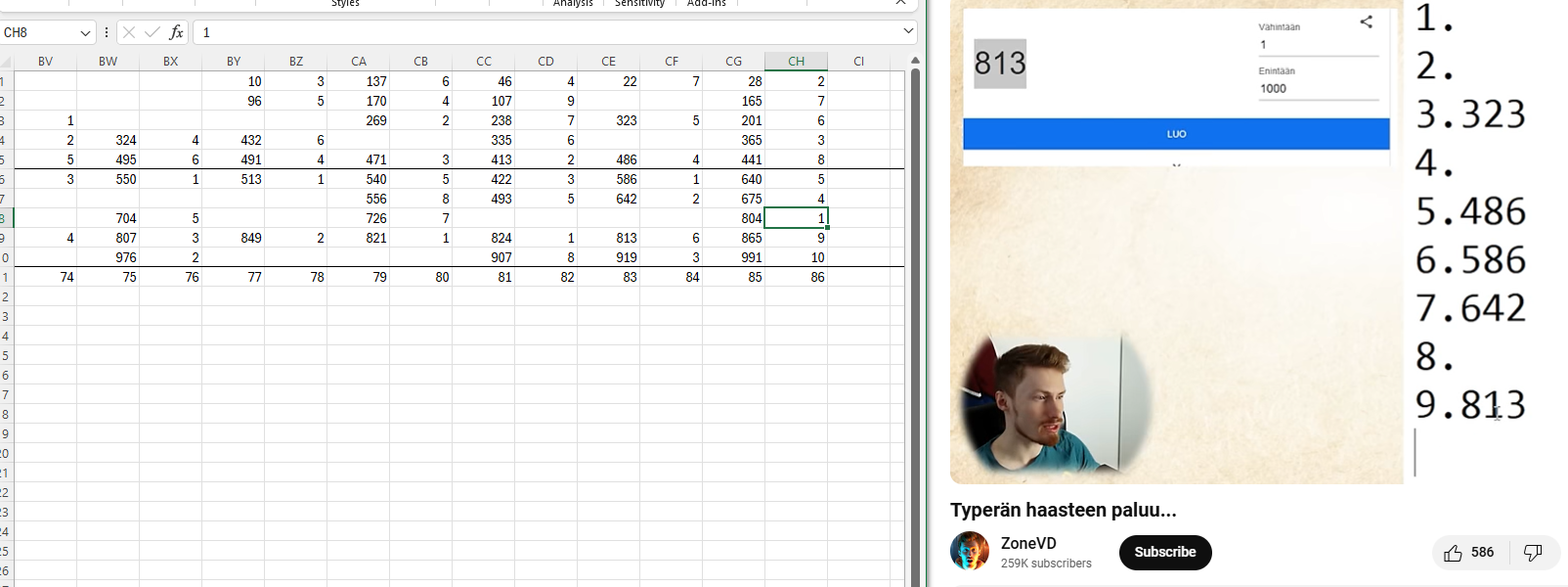1568x587 pixels.
Task: Click the Subscribe button
Action: click(x=1165, y=553)
